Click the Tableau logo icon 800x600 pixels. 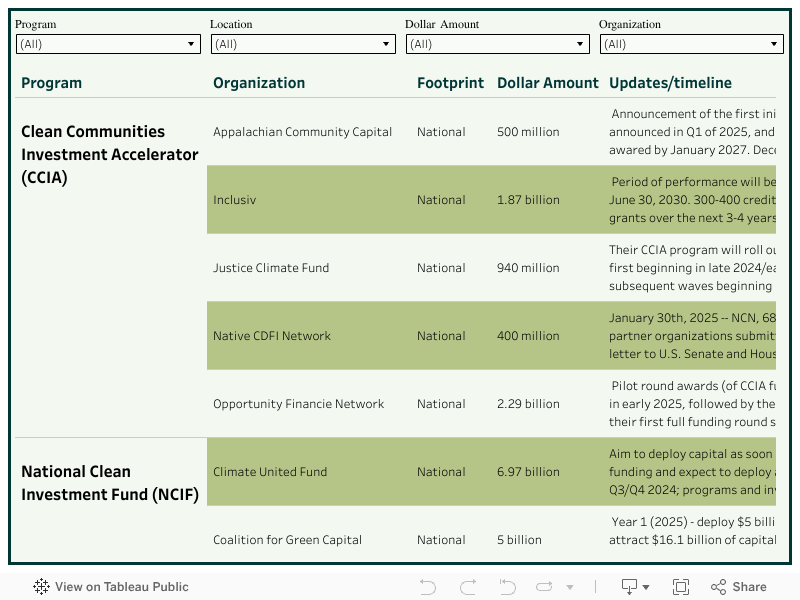coord(42,587)
